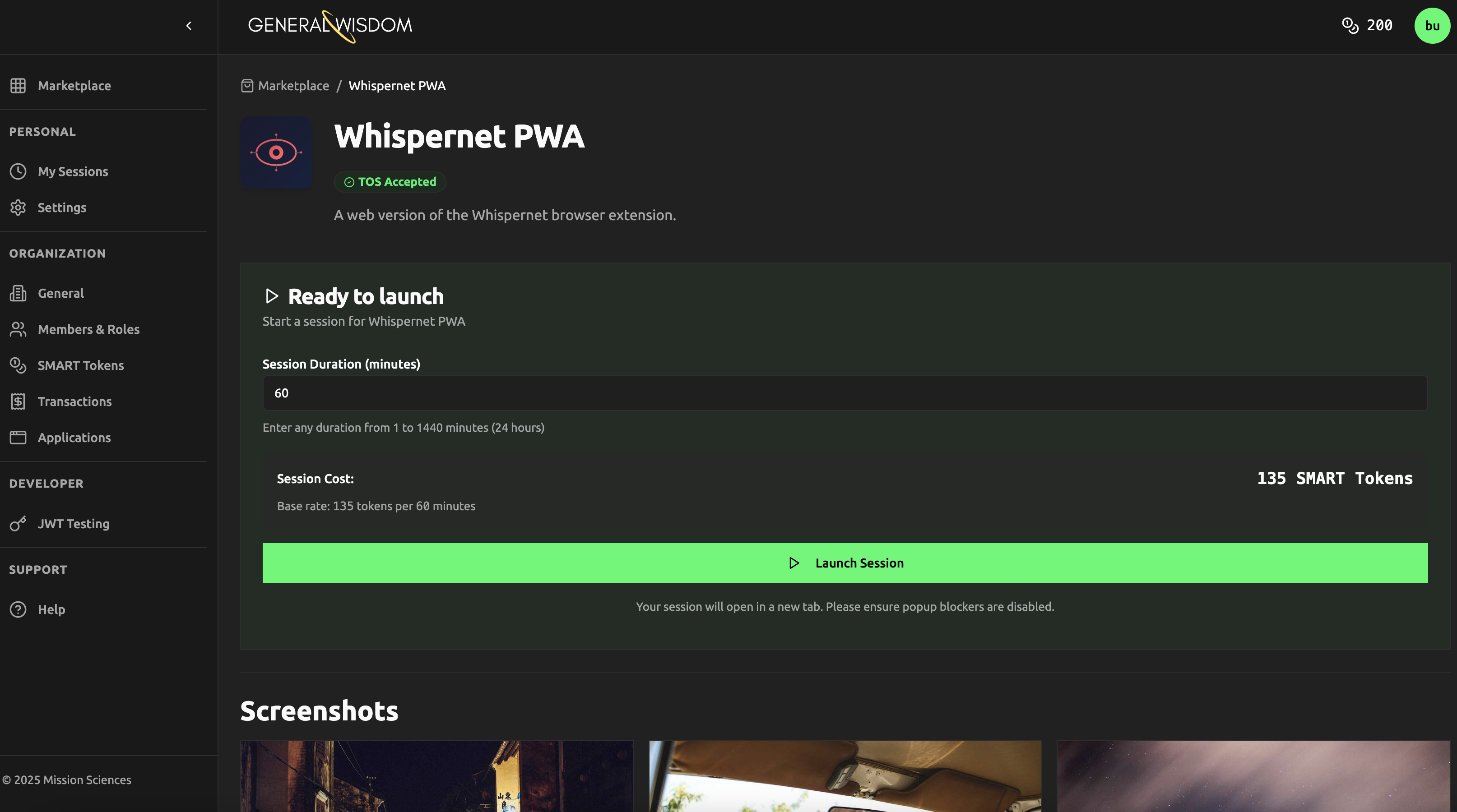
Task: Select the Applications window icon
Action: 18,438
